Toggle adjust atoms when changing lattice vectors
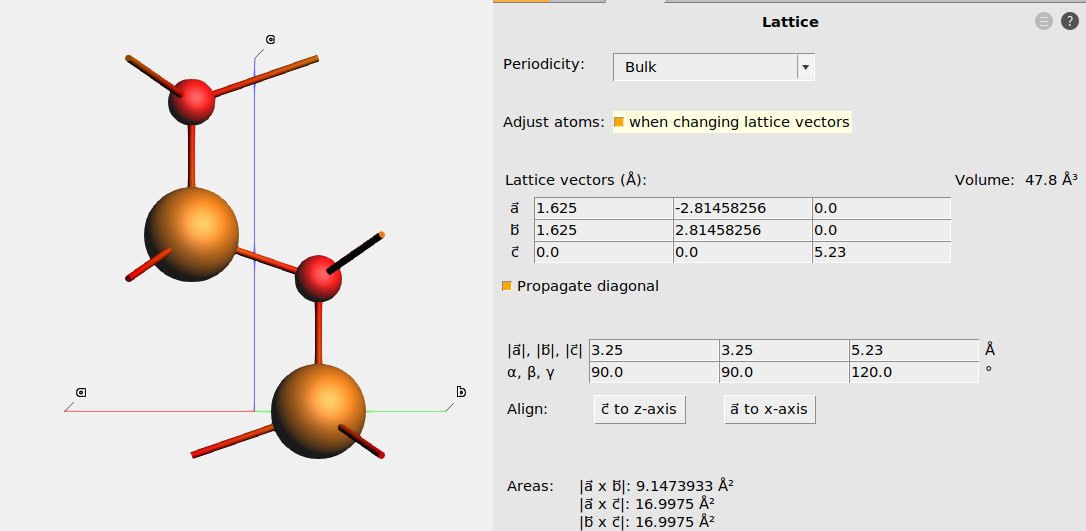Image resolution: width=1086 pixels, height=531 pixels. pyautogui.click(x=619, y=122)
